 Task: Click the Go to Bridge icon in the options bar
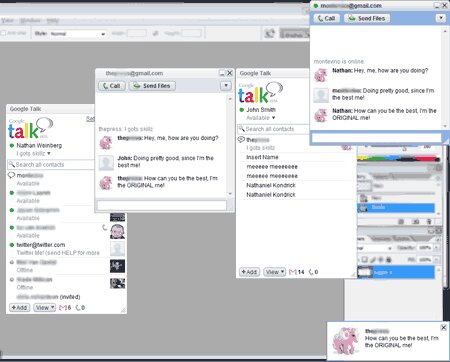[x=269, y=34]
